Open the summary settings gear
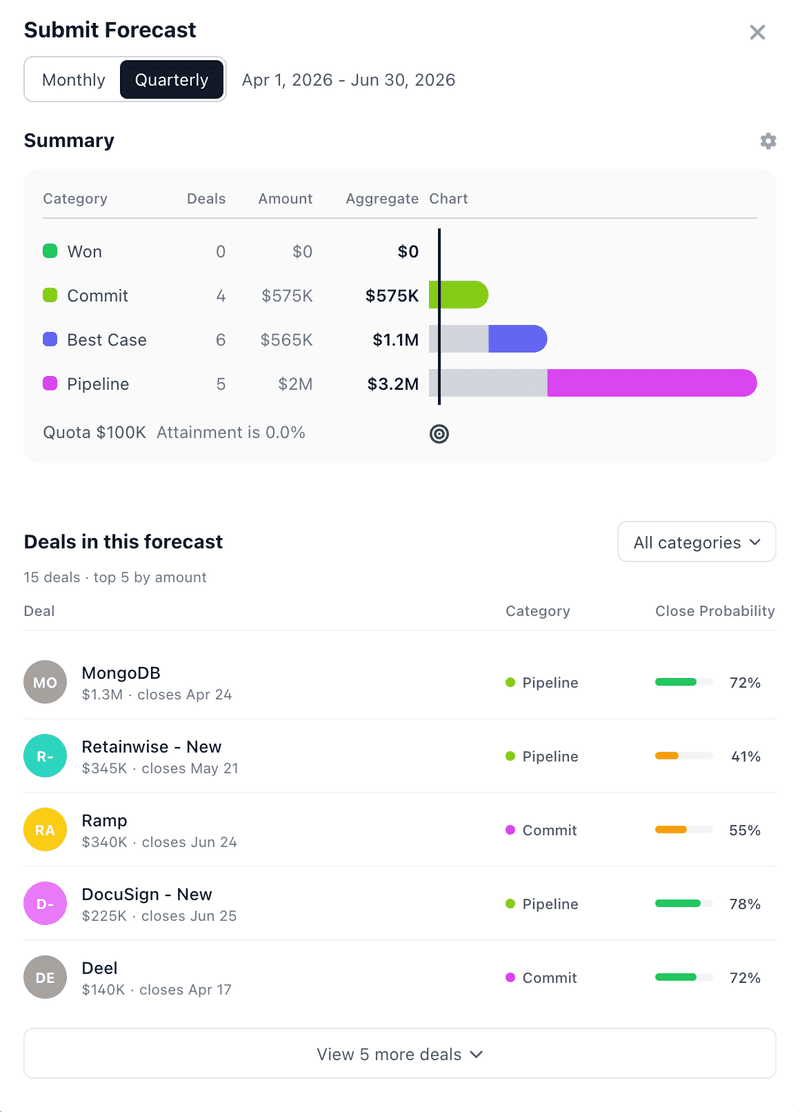This screenshot has height=1112, width=800. pos(767,141)
